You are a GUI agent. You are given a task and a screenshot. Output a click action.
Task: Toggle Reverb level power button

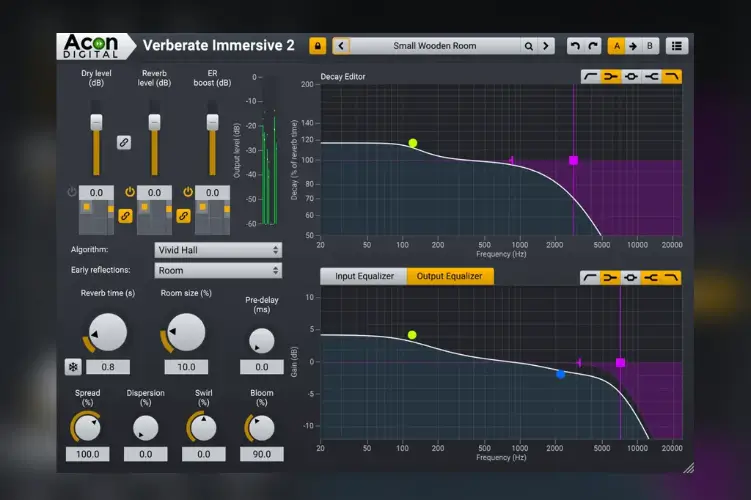130,192
